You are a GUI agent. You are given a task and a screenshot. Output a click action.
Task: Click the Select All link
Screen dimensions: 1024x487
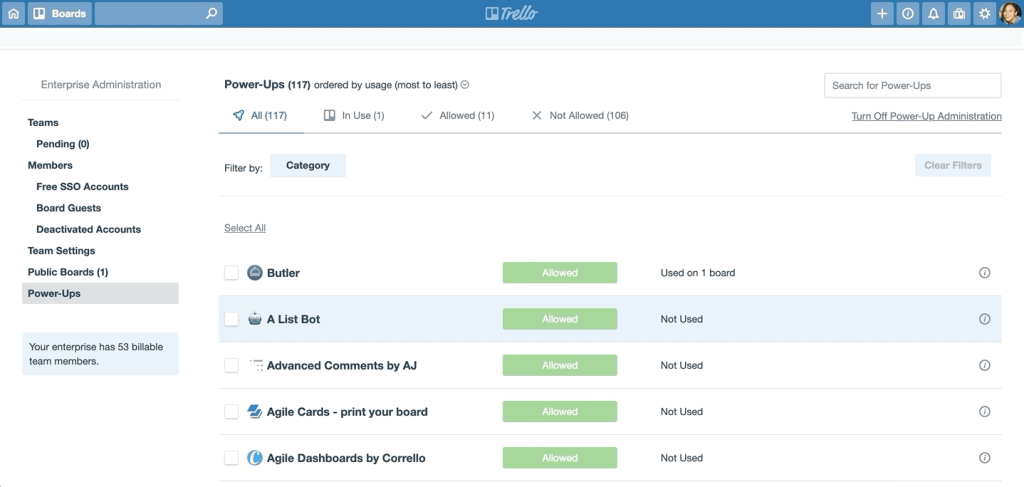245,228
